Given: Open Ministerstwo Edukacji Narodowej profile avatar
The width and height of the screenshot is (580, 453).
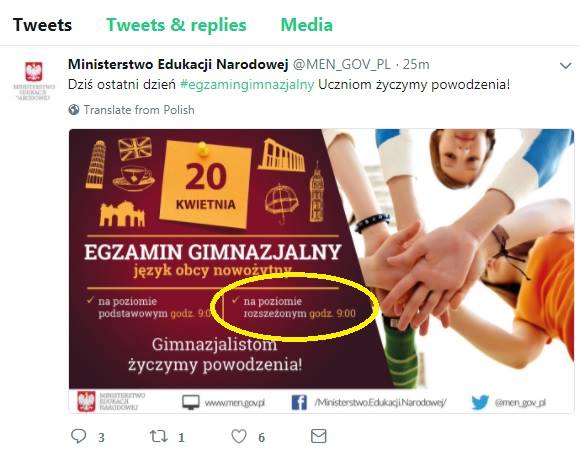Looking at the screenshot, I should (34, 81).
